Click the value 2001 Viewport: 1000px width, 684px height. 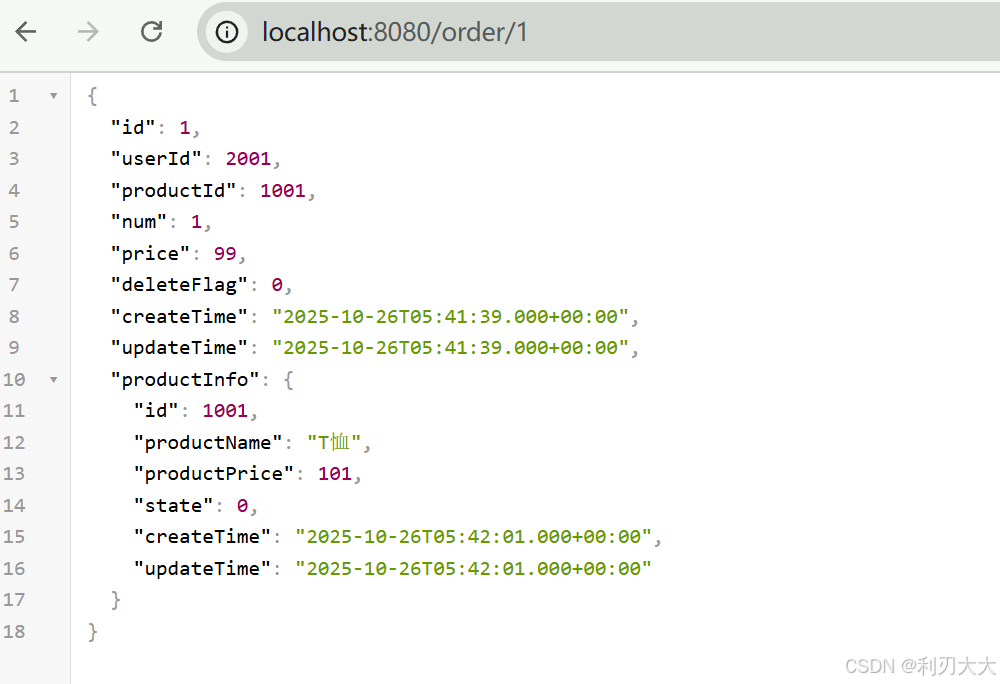248,159
